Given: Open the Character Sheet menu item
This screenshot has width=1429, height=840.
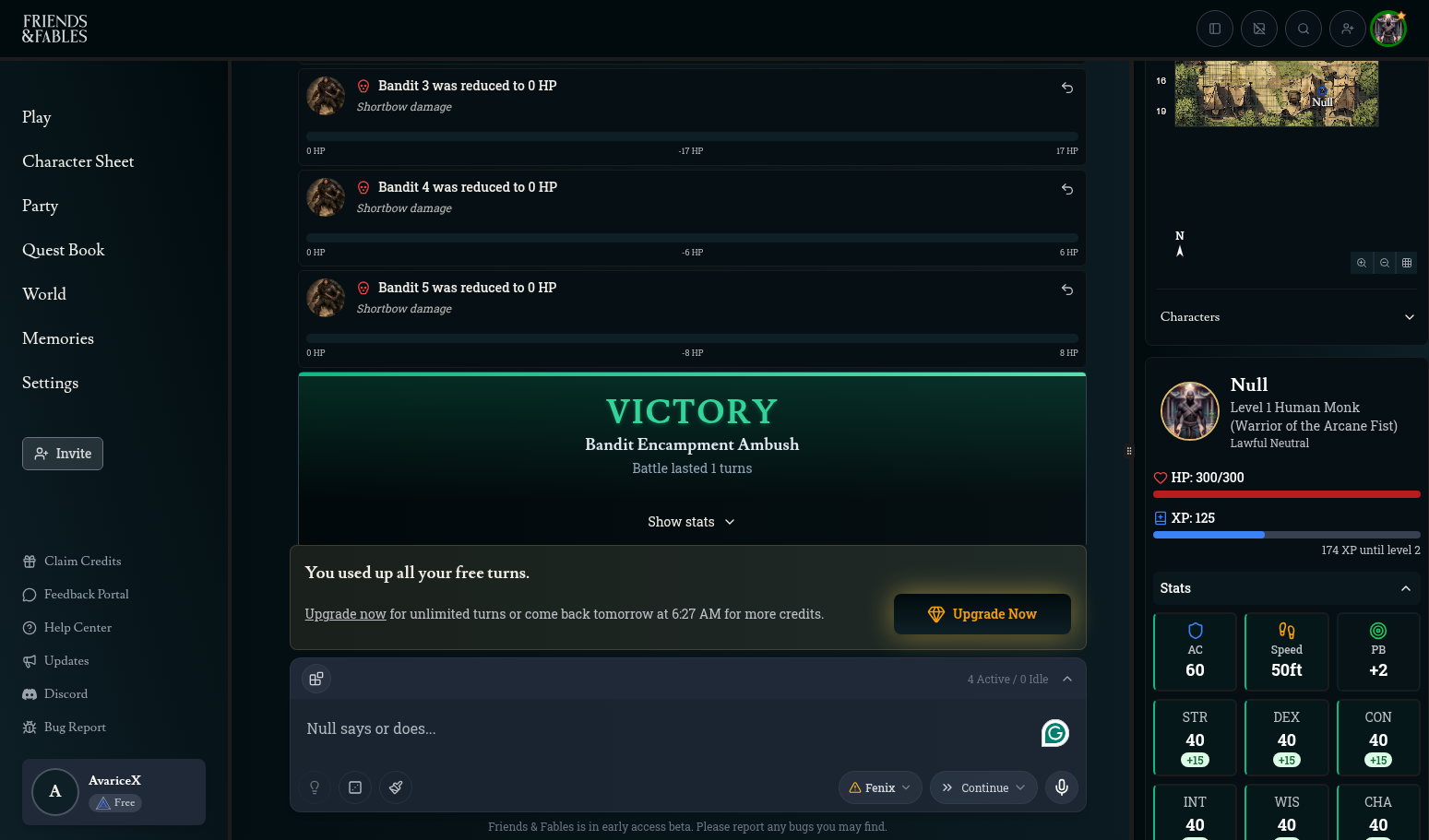Looking at the screenshot, I should (x=78, y=161).
